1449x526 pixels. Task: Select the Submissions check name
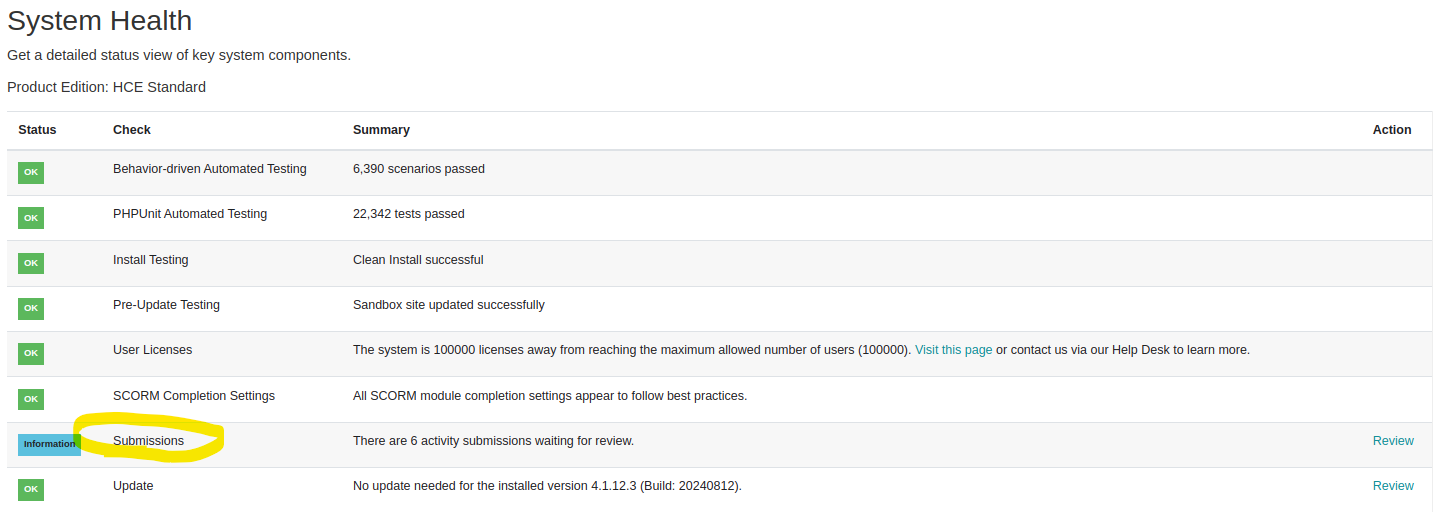(x=148, y=441)
